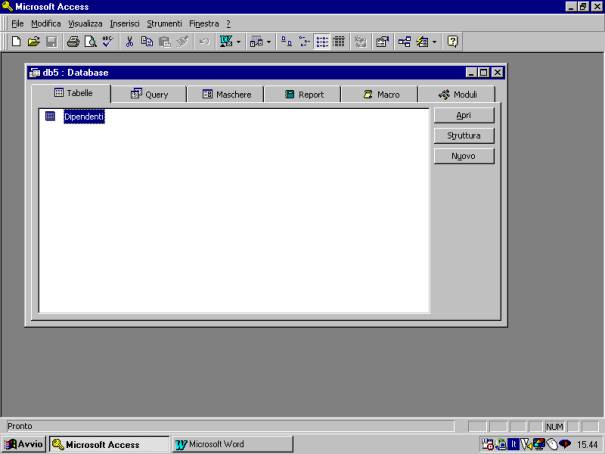Click the Pronto status bar text

[20, 426]
